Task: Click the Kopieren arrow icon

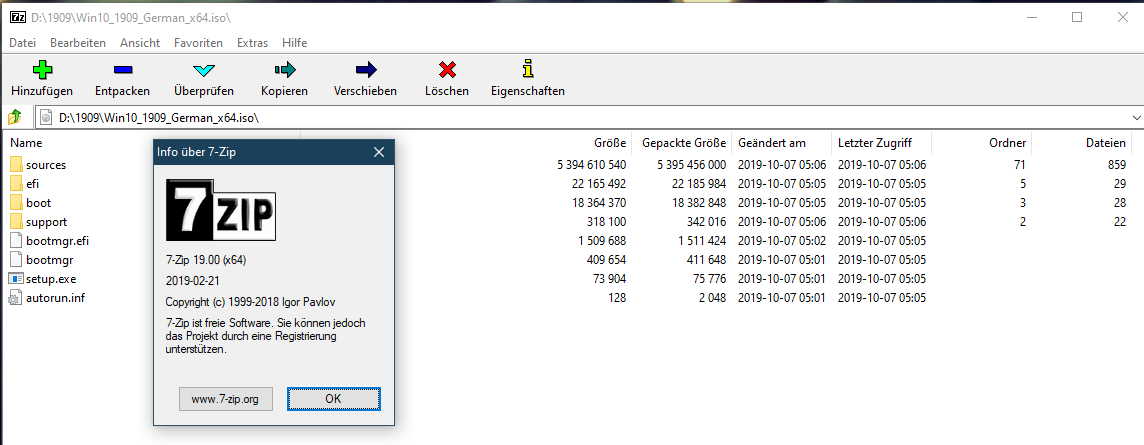Action: [285, 70]
